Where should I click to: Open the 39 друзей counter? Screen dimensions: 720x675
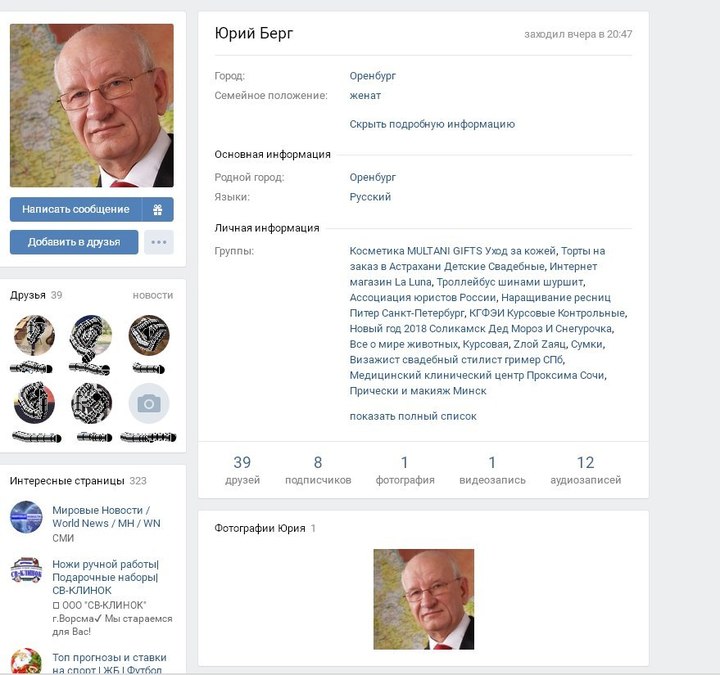[242, 470]
